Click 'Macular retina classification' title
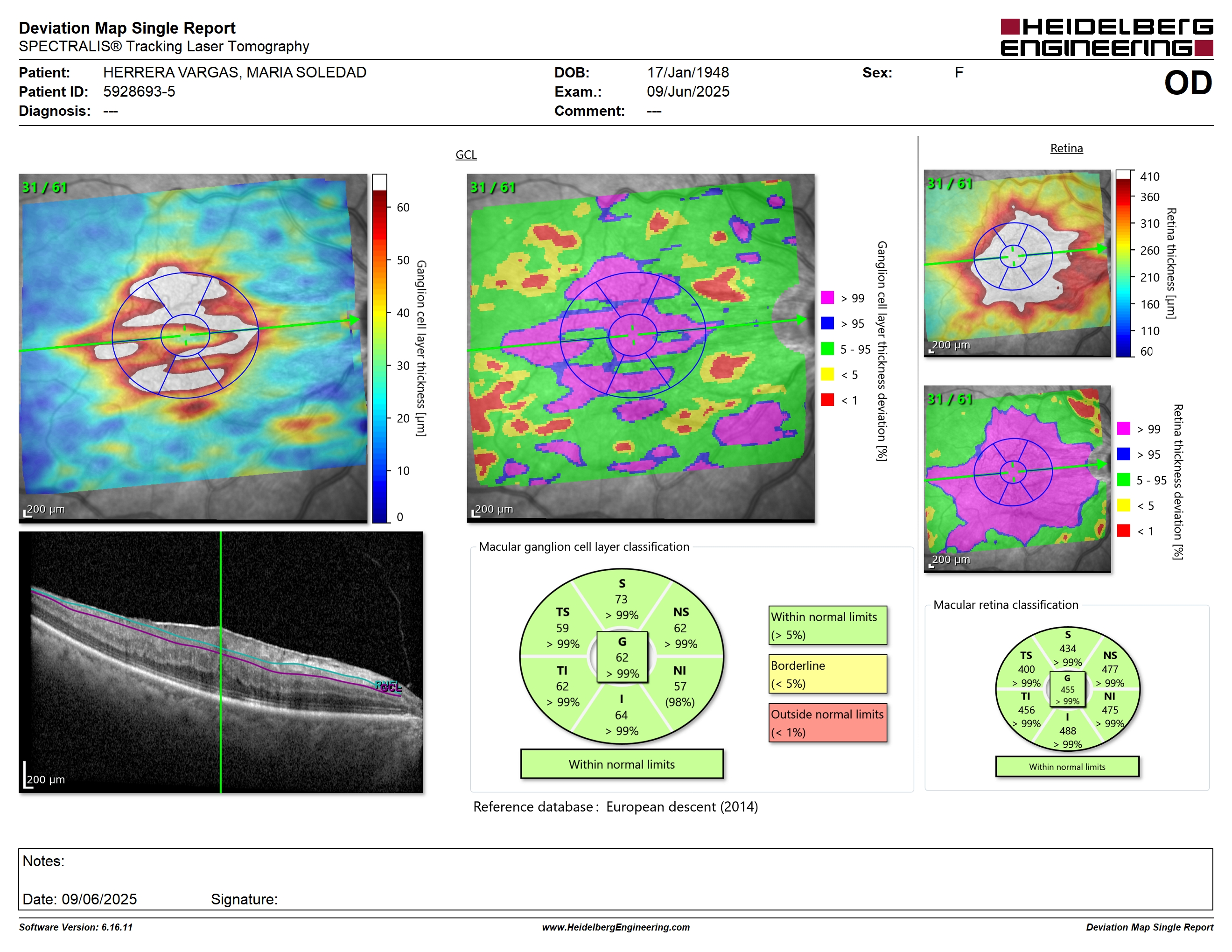Viewport: 1232px width, 952px height. click(x=1005, y=605)
